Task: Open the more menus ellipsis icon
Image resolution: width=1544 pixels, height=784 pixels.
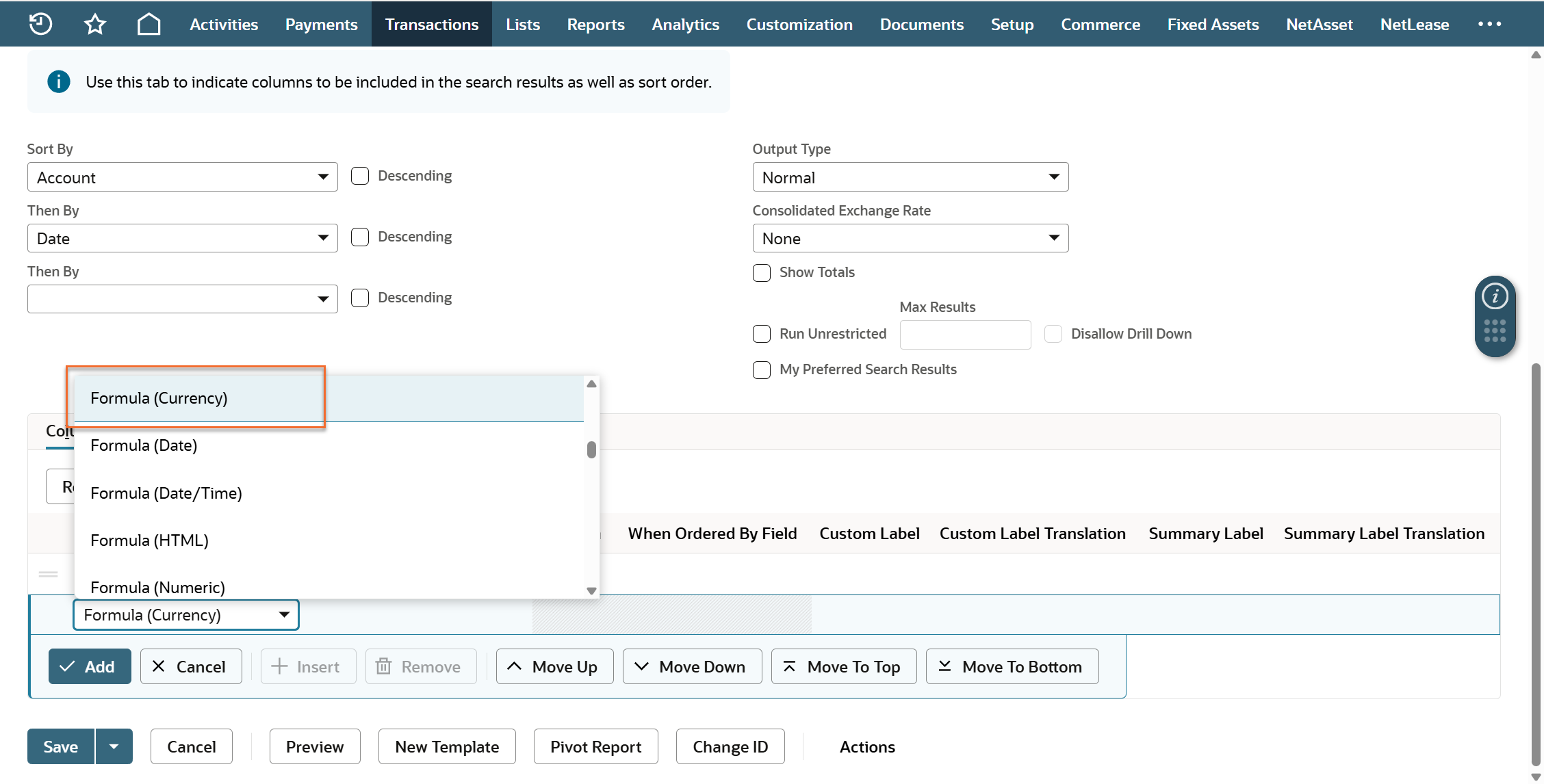Action: 1489,24
